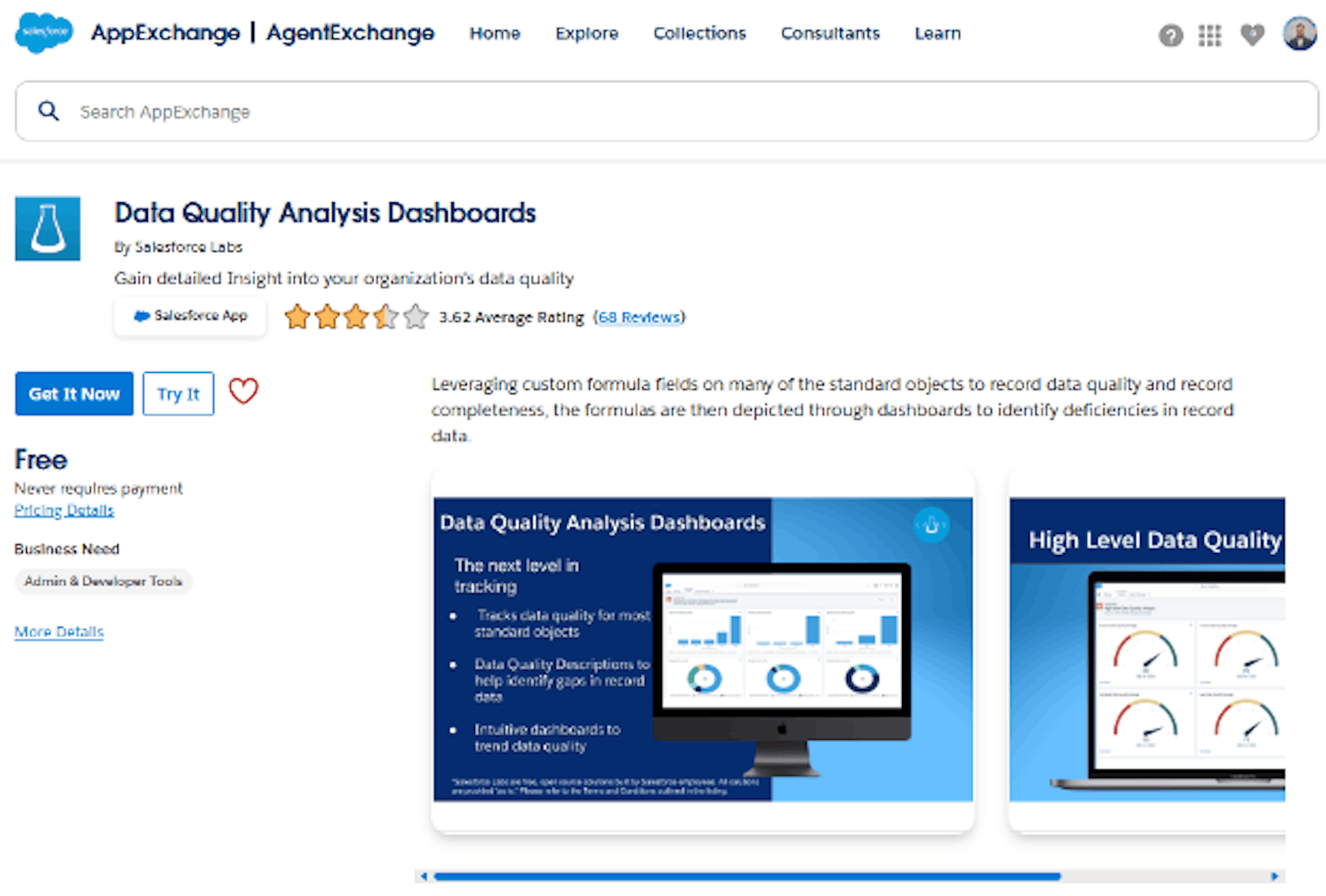Open the Pricing Details link
This screenshot has width=1326, height=896.
(64, 510)
